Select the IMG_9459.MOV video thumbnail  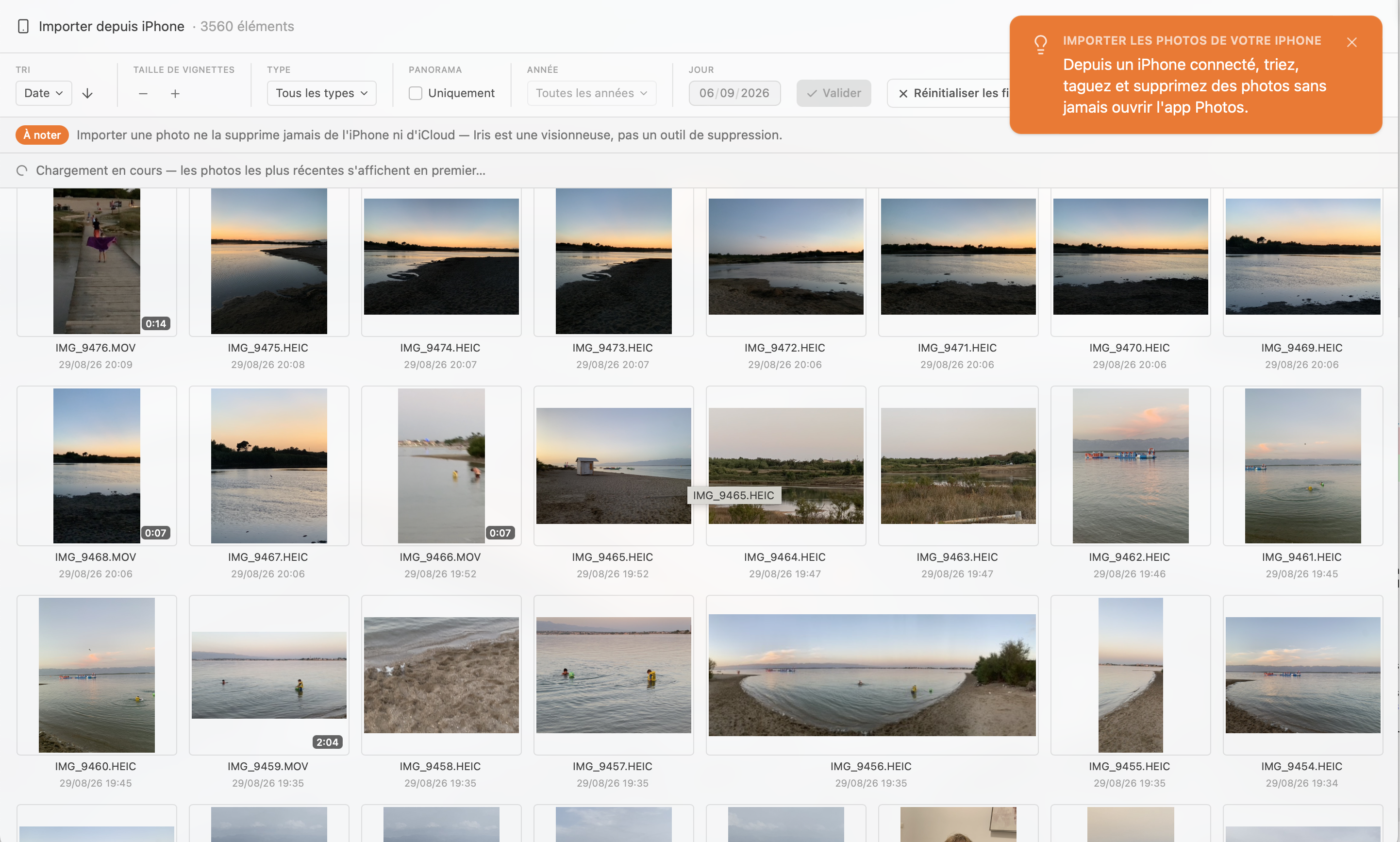coord(269,675)
